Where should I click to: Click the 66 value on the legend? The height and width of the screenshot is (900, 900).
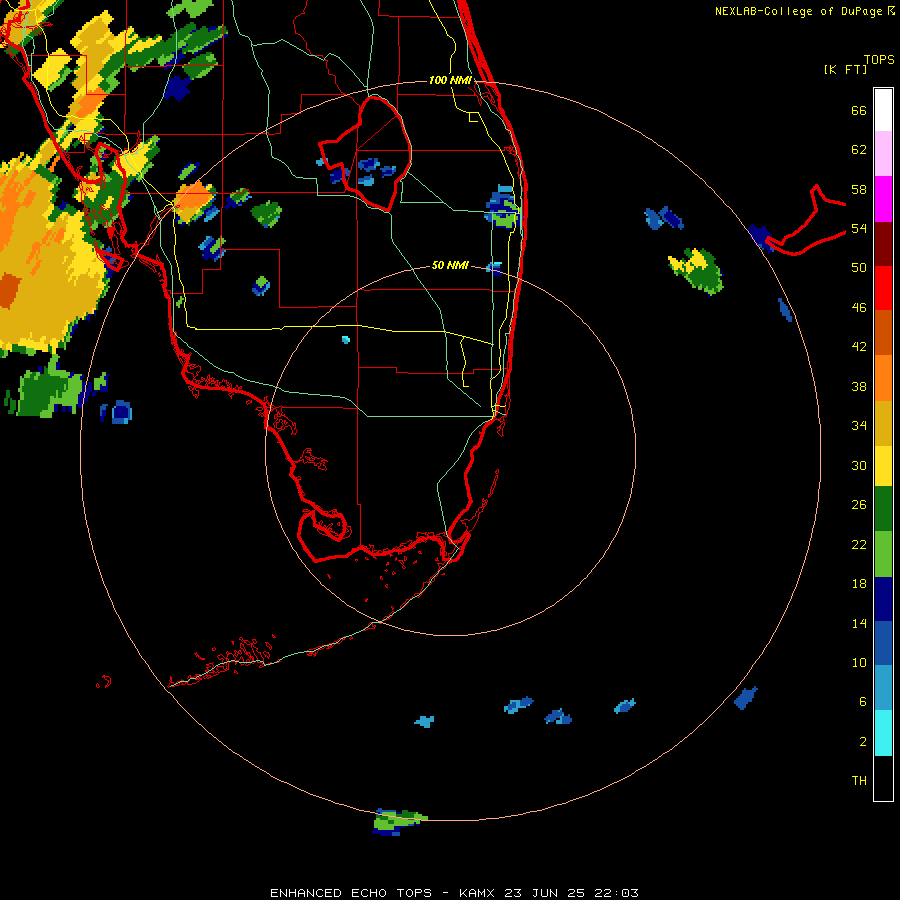pyautogui.click(x=859, y=111)
